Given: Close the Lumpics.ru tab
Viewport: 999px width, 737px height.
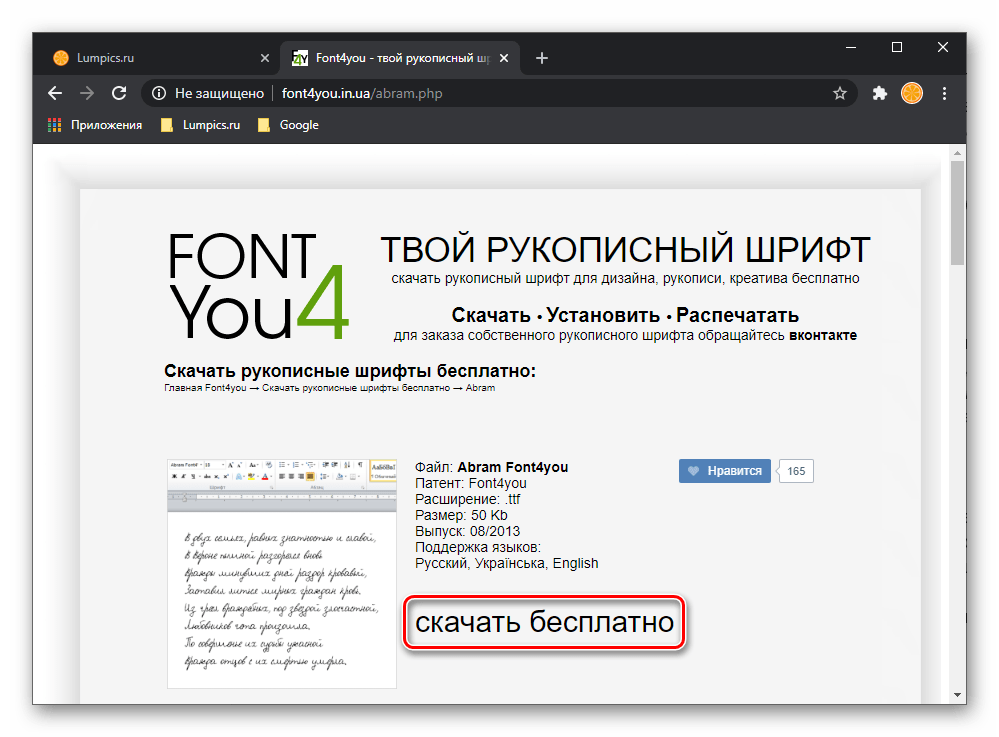Looking at the screenshot, I should 265,58.
